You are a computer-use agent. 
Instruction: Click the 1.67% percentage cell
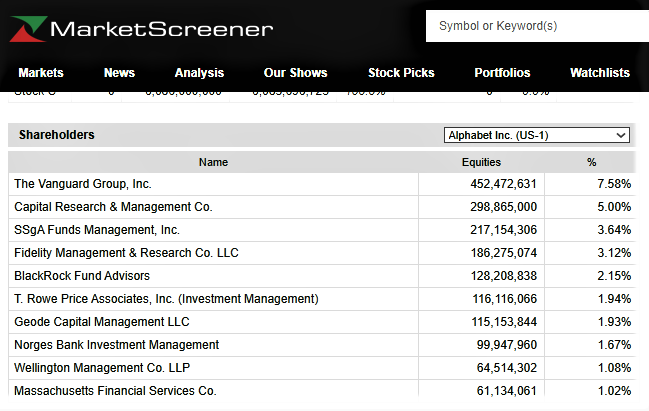click(x=614, y=345)
